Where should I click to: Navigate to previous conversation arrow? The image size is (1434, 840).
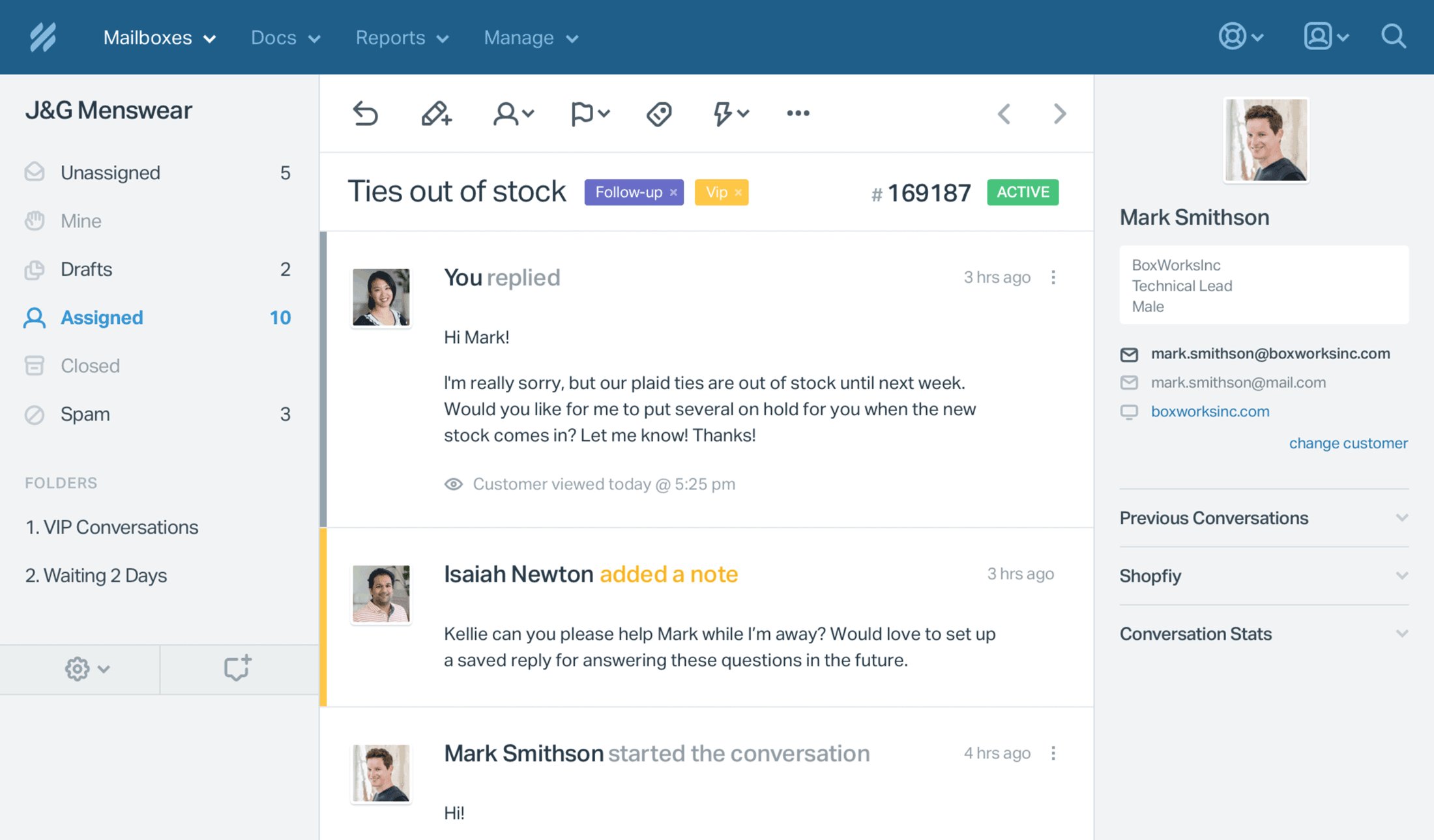click(1004, 113)
